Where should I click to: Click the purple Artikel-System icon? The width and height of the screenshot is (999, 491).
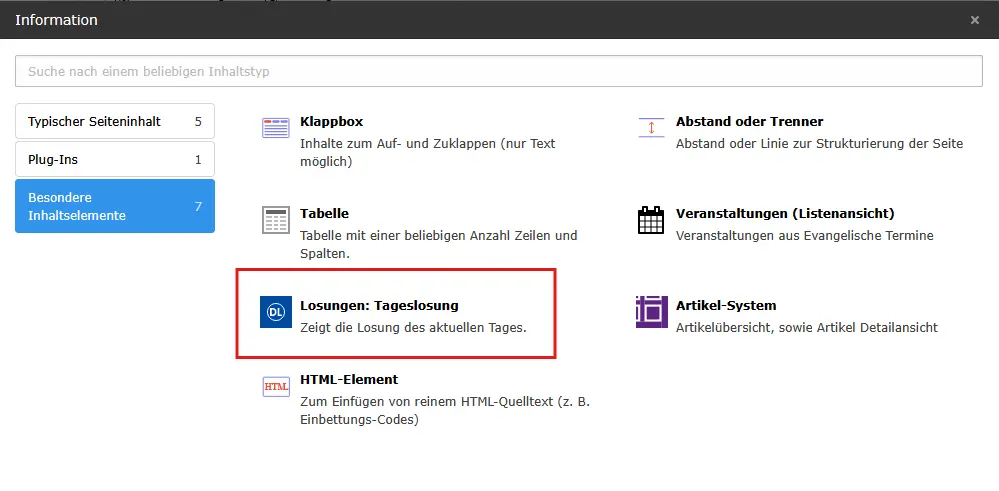click(651, 312)
